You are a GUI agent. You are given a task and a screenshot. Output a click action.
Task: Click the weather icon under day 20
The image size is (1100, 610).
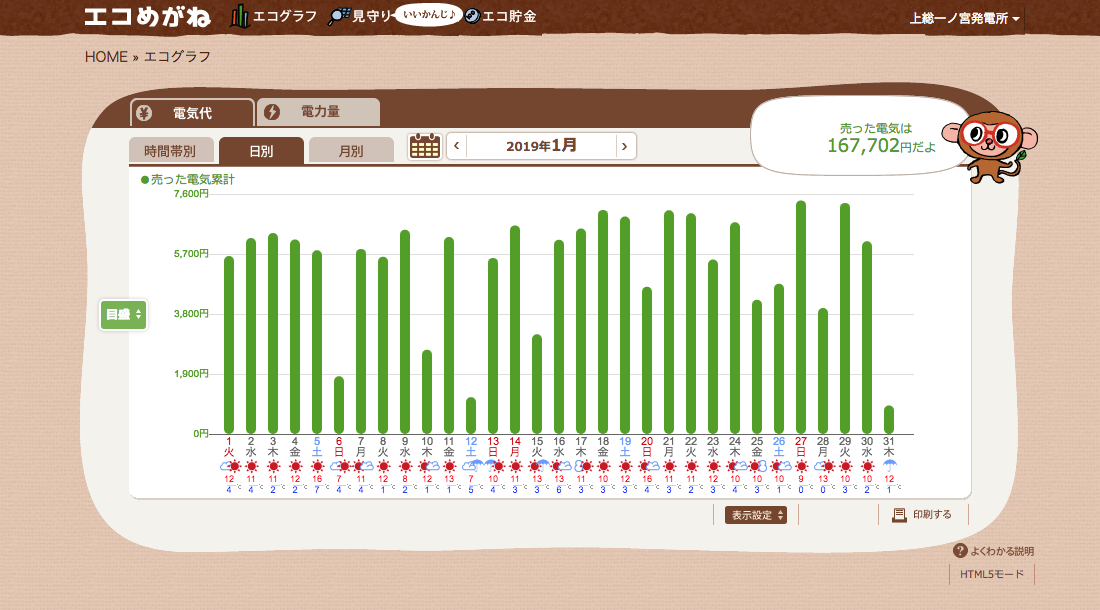point(648,466)
